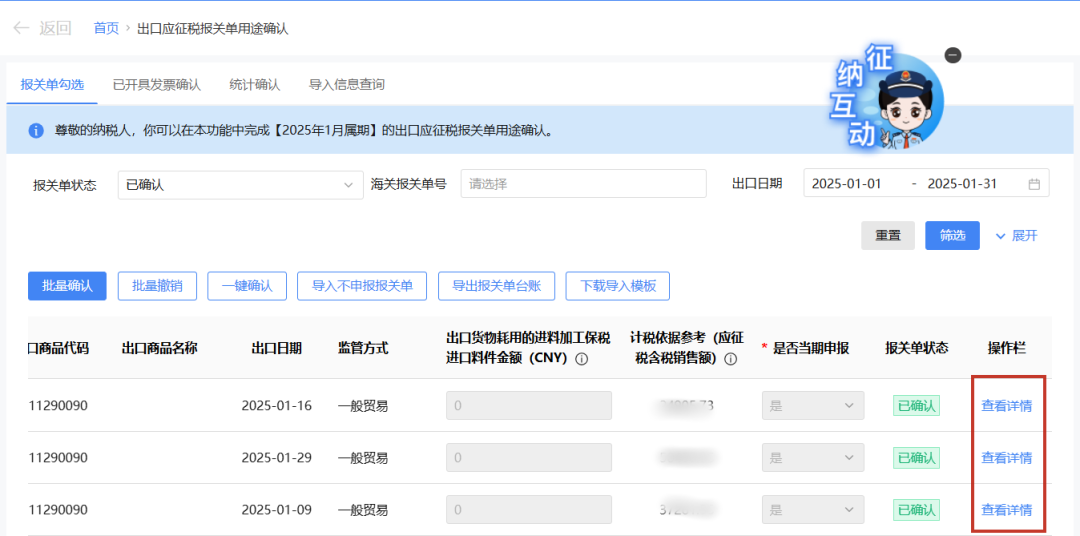Click the 筛选 filter button
Image resolution: width=1080 pixels, height=536 pixels.
click(x=952, y=236)
